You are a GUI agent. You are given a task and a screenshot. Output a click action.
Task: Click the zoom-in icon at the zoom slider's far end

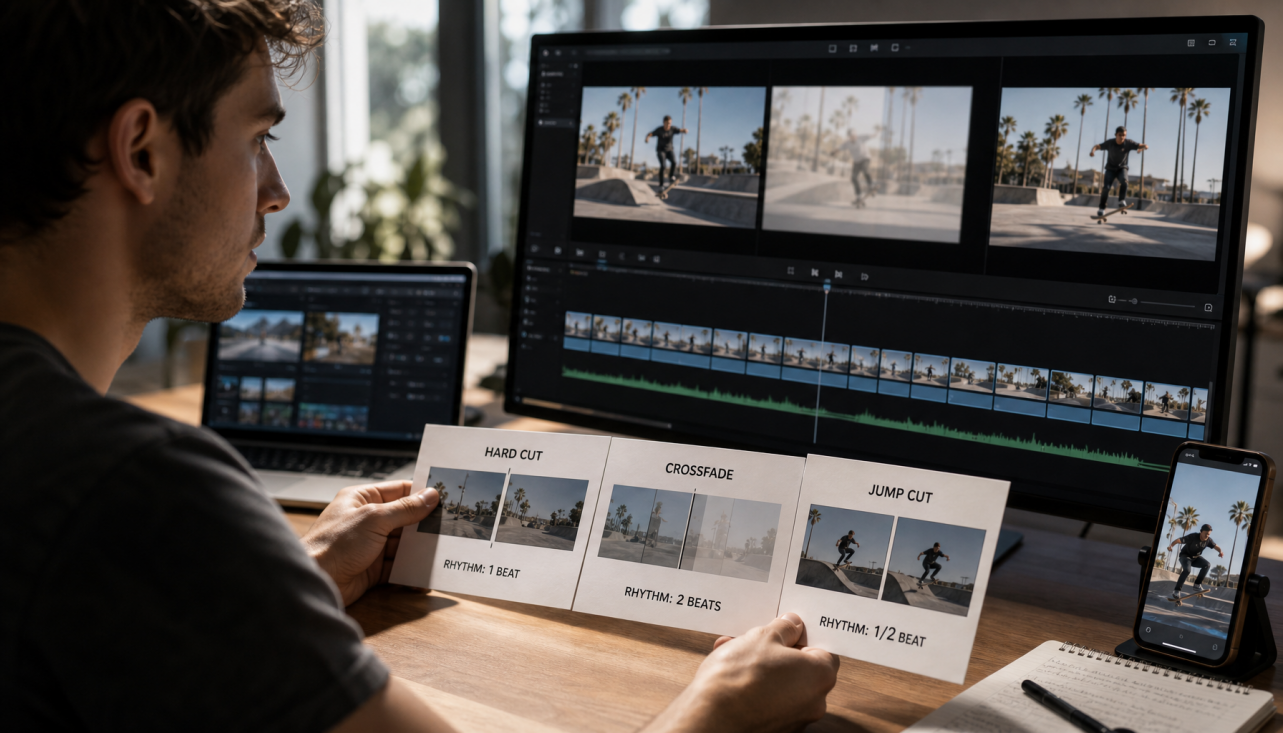point(1208,307)
